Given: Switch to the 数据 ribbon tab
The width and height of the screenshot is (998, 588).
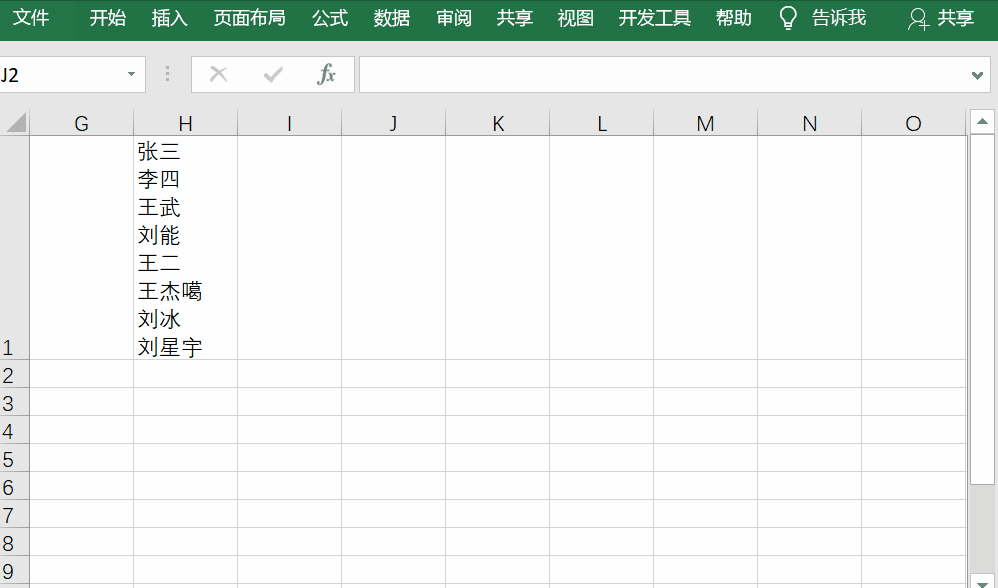Looking at the screenshot, I should tap(391, 17).
